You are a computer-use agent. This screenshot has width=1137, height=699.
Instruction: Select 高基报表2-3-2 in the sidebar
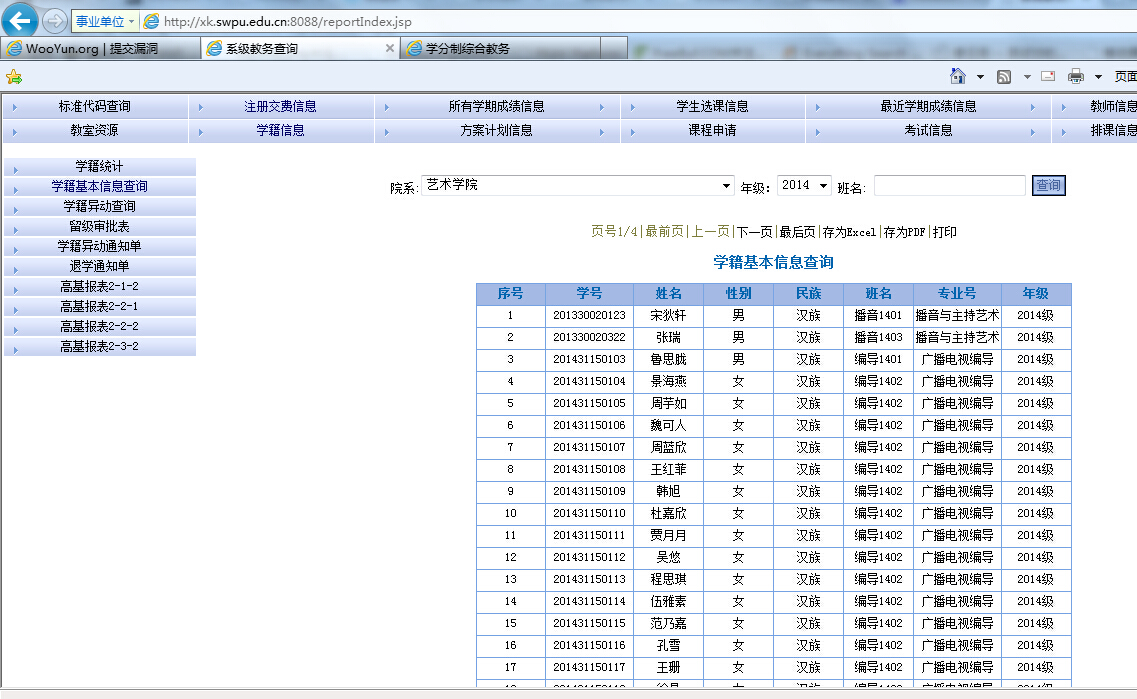(x=99, y=347)
